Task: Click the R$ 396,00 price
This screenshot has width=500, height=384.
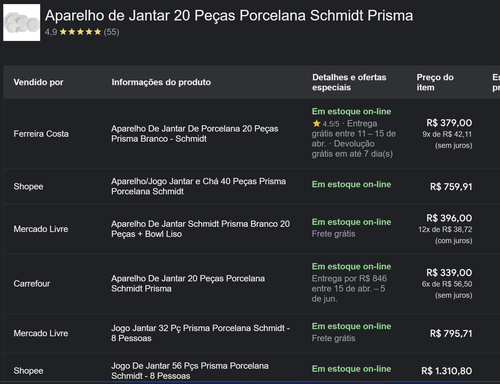Action: pyautogui.click(x=449, y=218)
